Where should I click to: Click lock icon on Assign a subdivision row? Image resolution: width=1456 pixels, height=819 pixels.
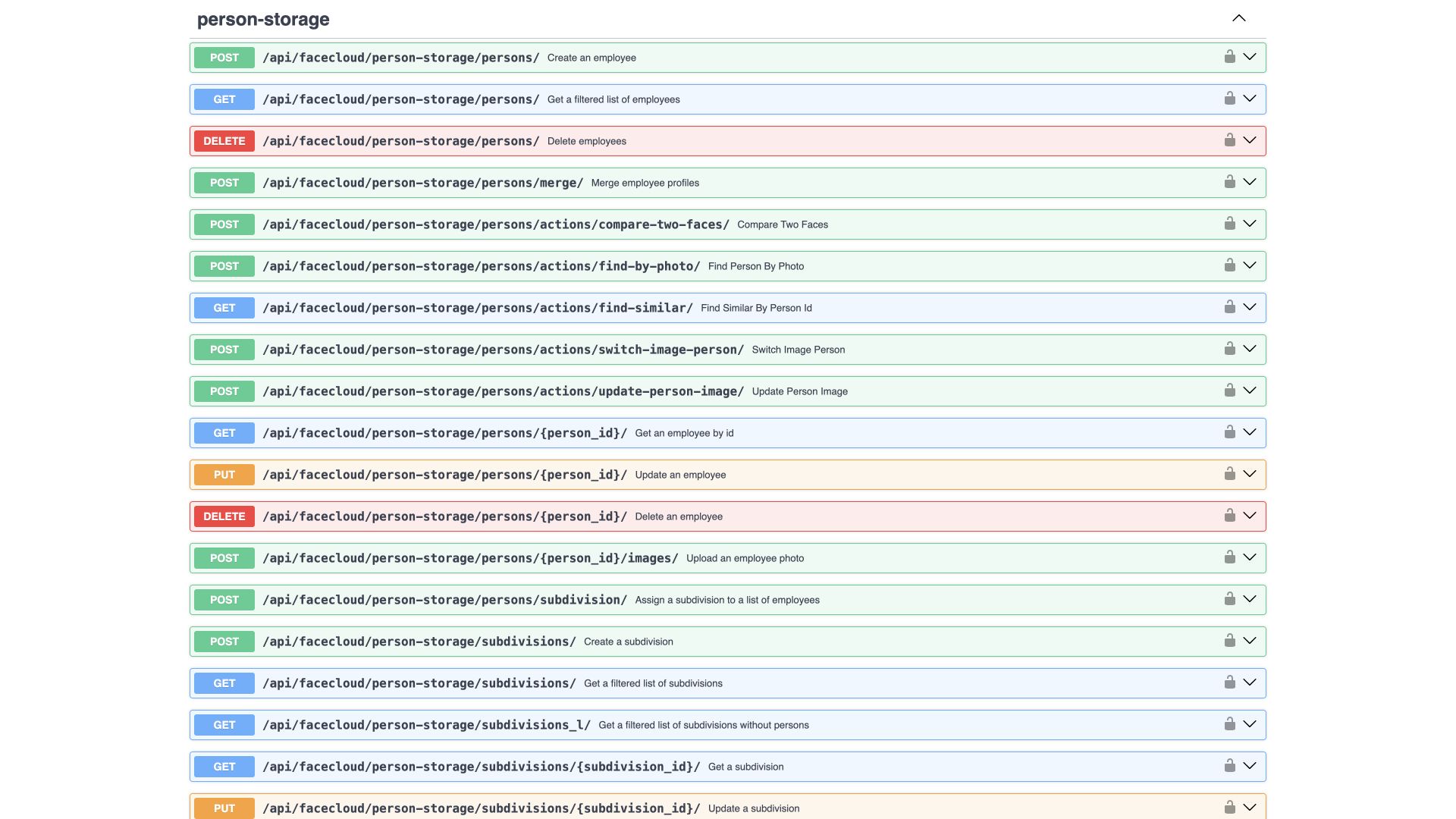coord(1229,599)
